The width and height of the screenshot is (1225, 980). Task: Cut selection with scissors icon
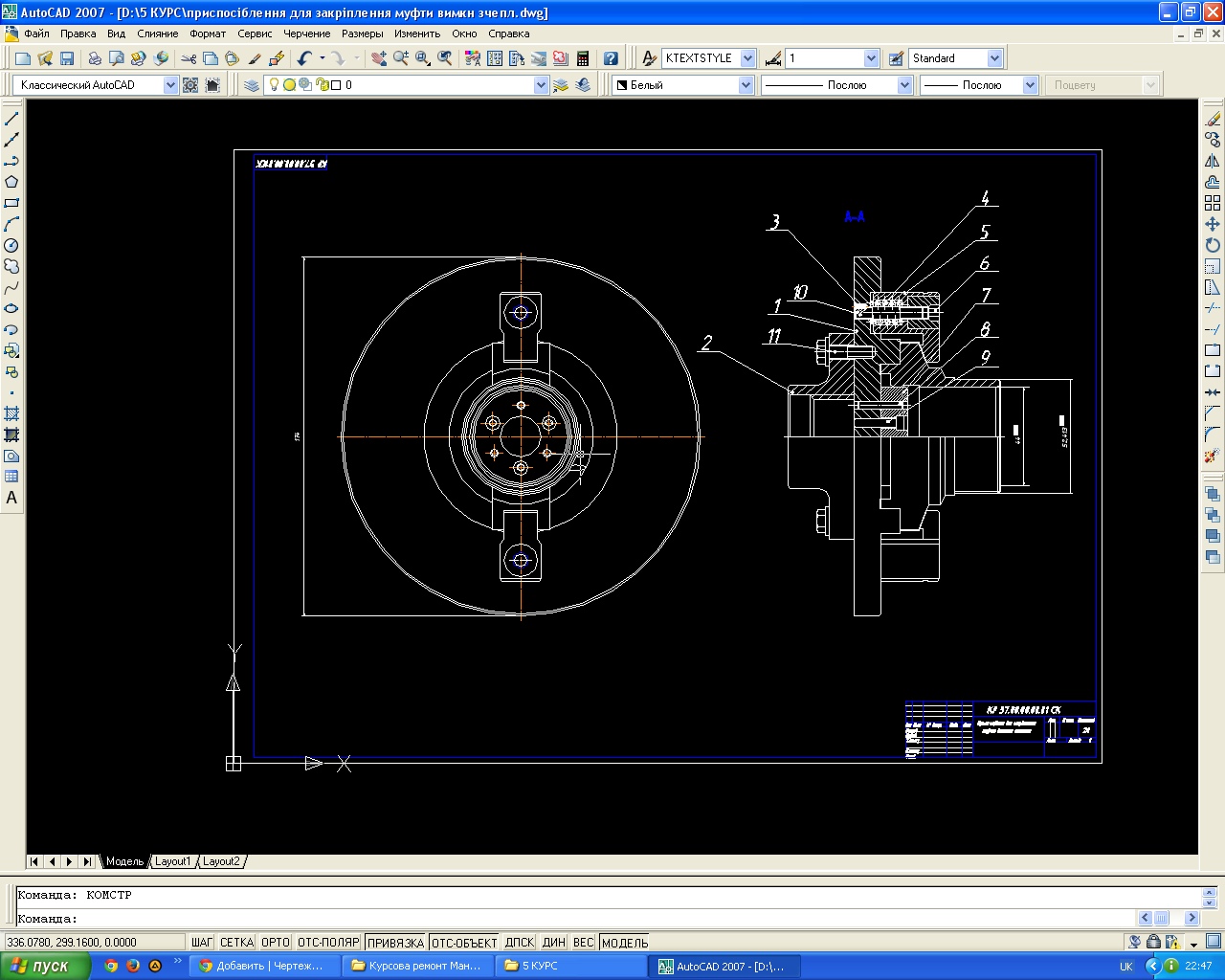[x=189, y=58]
